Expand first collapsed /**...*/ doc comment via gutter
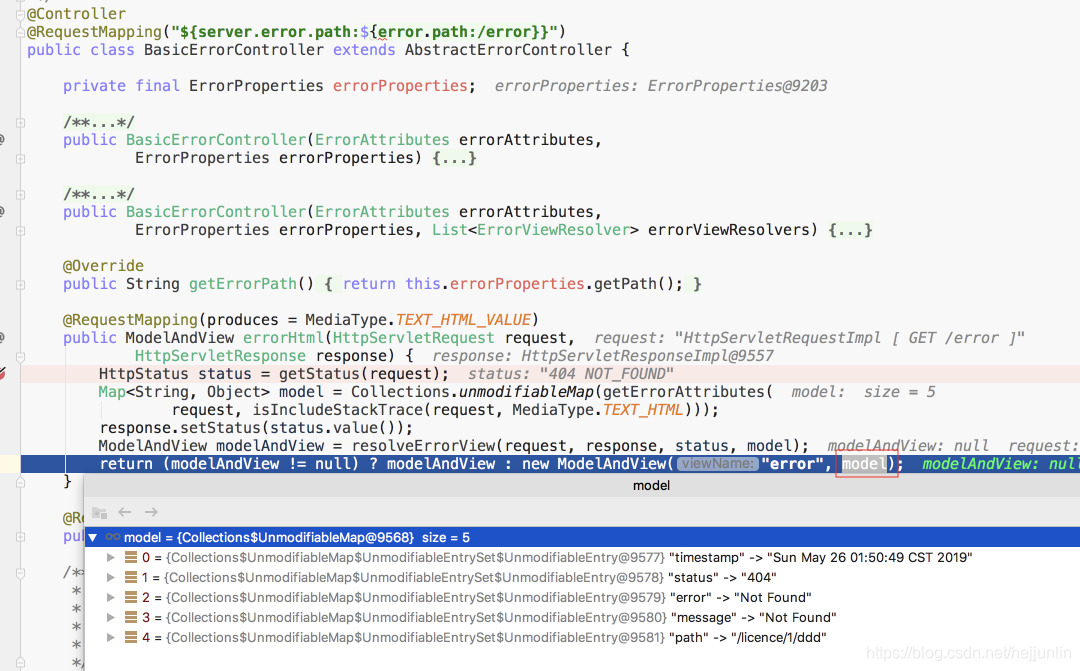The image size is (1080, 671). click(x=20, y=123)
